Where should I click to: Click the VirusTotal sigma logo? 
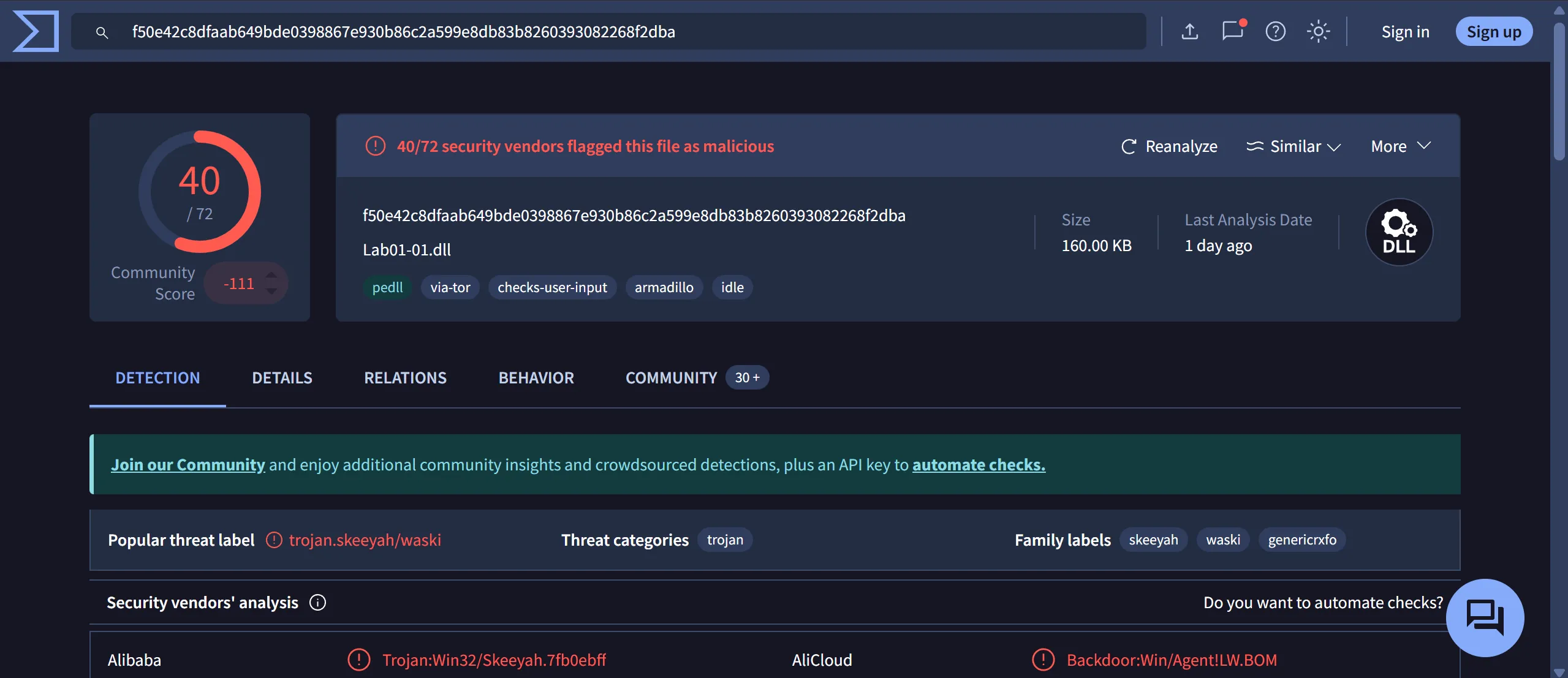point(36,31)
